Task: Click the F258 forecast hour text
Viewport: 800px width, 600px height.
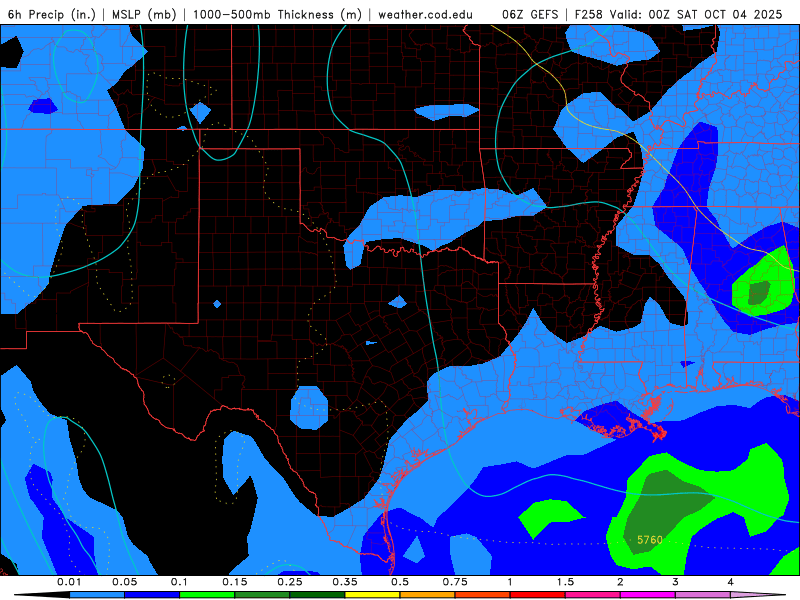Action: coord(588,14)
